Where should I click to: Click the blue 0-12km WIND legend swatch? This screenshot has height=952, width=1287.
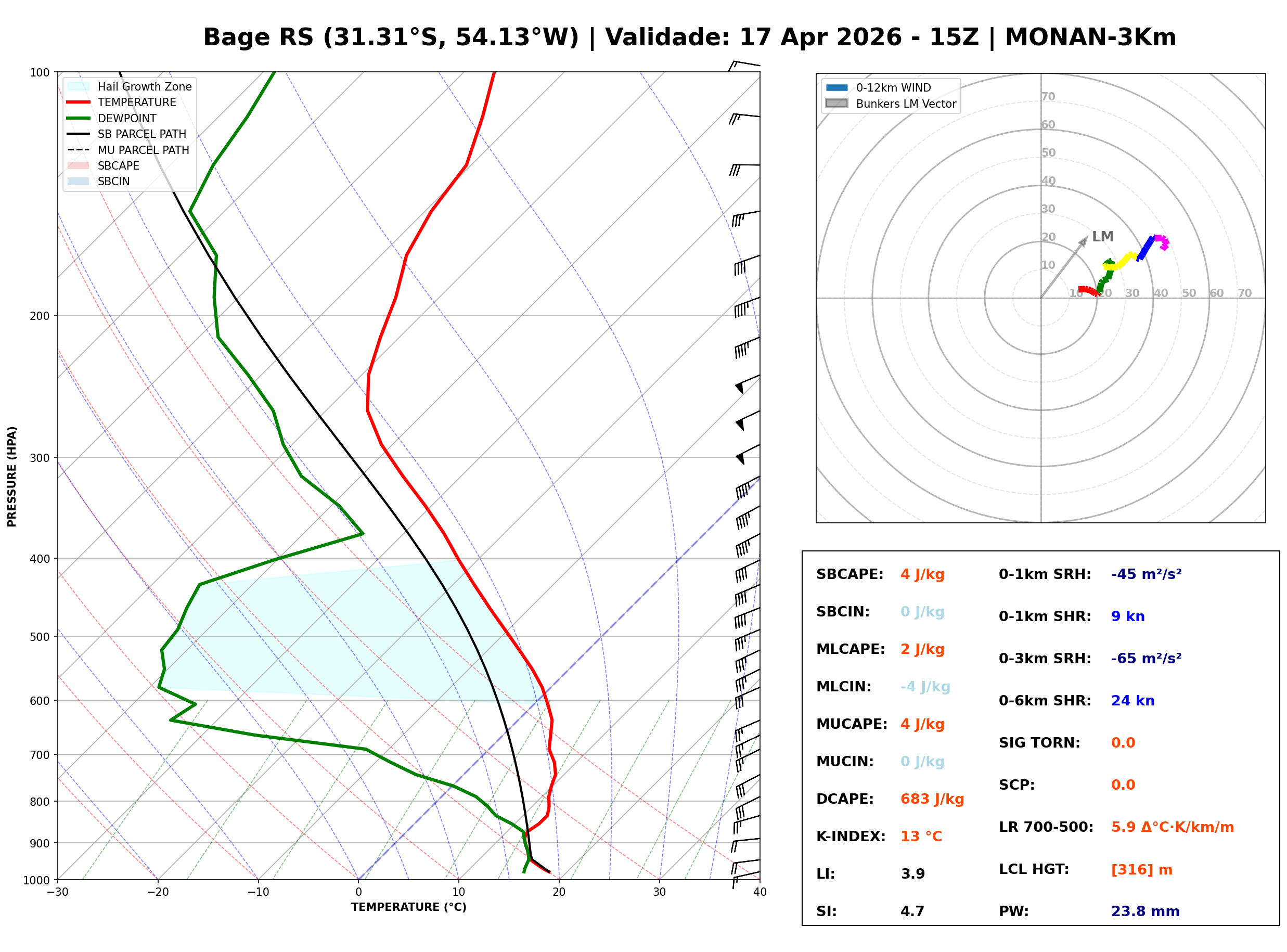pyautogui.click(x=836, y=87)
